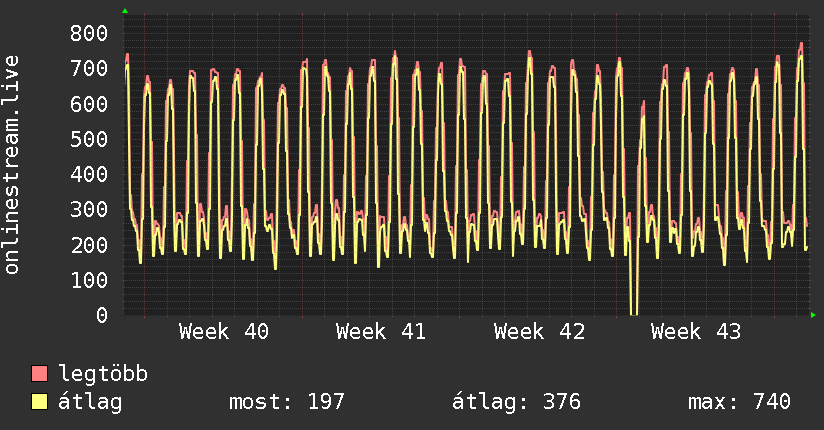The height and width of the screenshot is (430, 824).
Task: Click the 600 y-axis tick label
Action: (89, 104)
